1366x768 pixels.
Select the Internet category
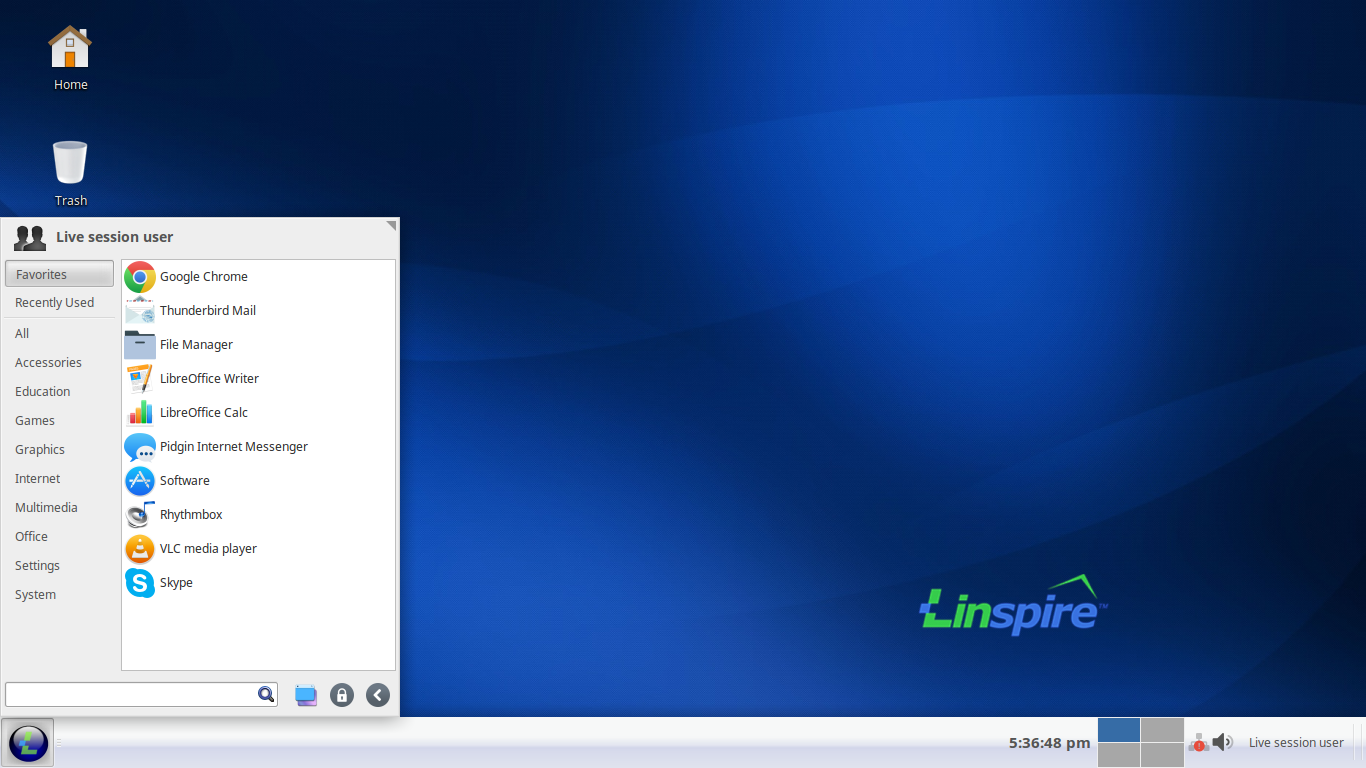pyautogui.click(x=59, y=479)
